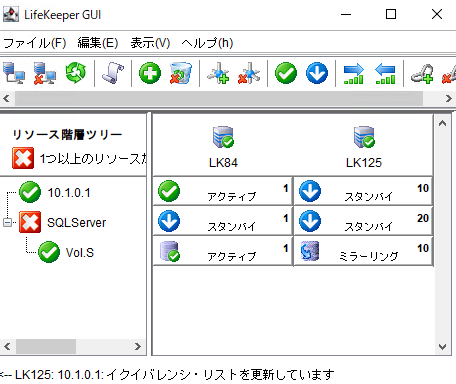This screenshot has height=384, width=456.
Task: Click the toolbar scroll right arrow
Action: (x=449, y=98)
